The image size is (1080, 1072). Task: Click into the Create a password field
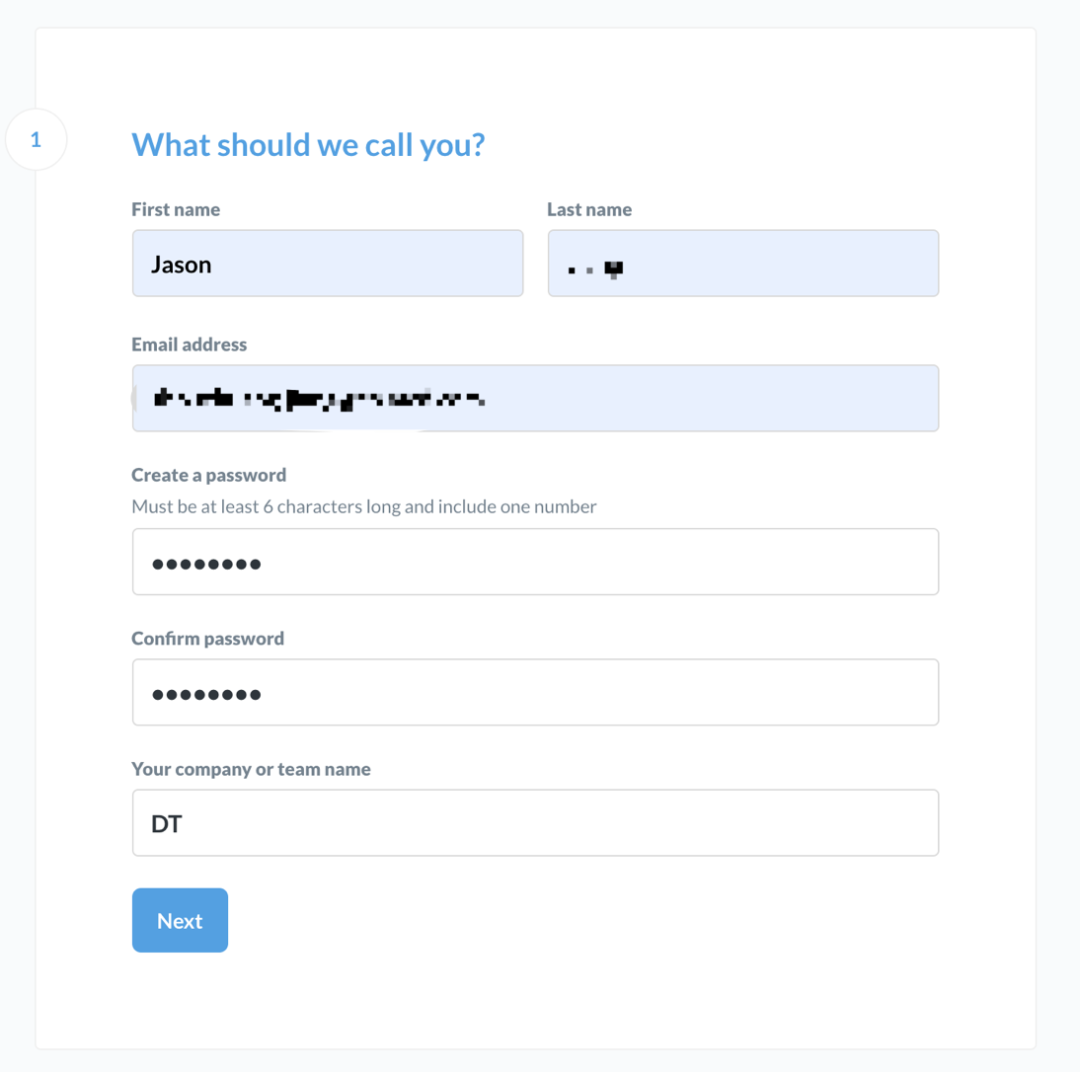click(x=535, y=562)
